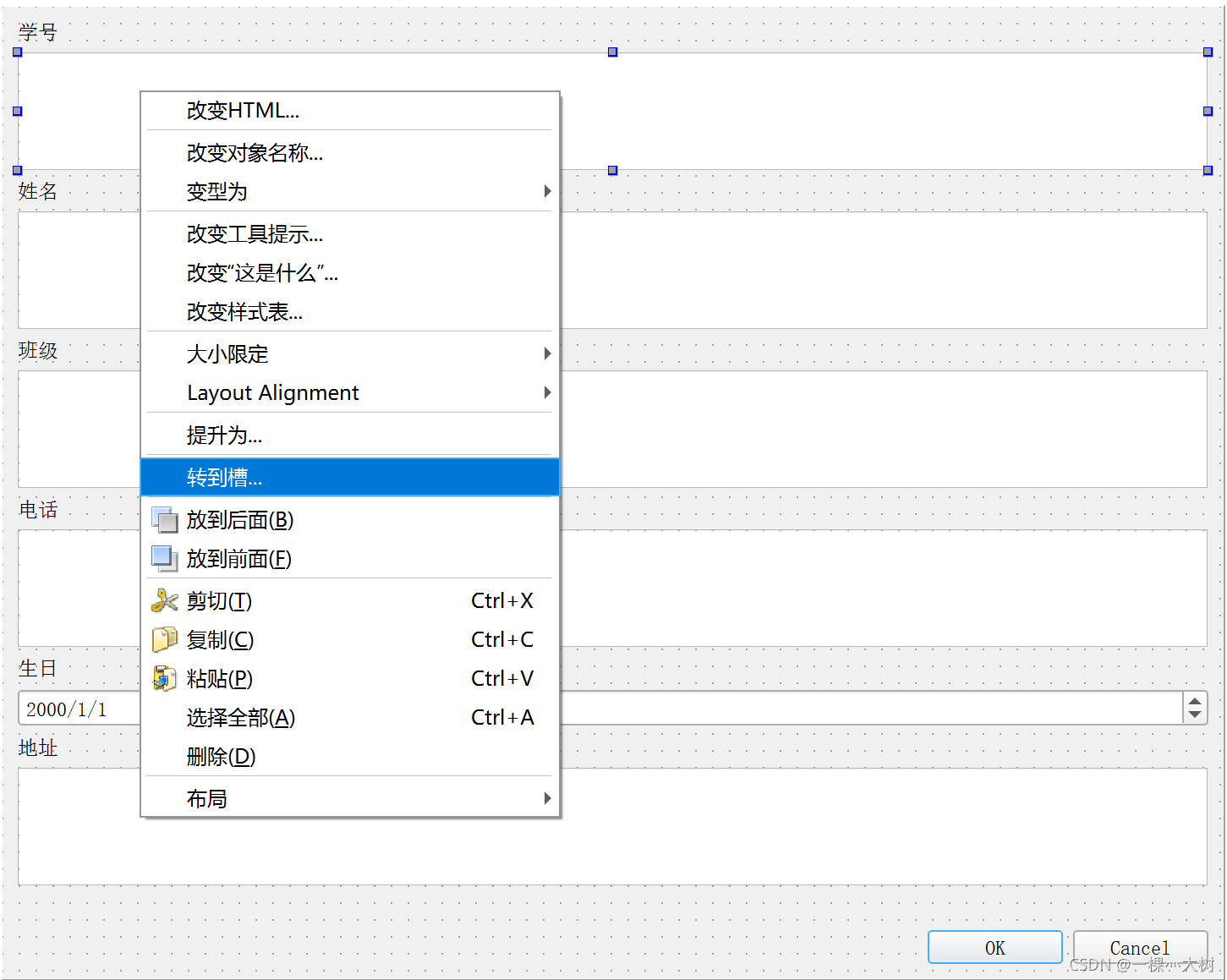Click the 电话 label
Screen dimensions: 1227x980
coord(38,509)
